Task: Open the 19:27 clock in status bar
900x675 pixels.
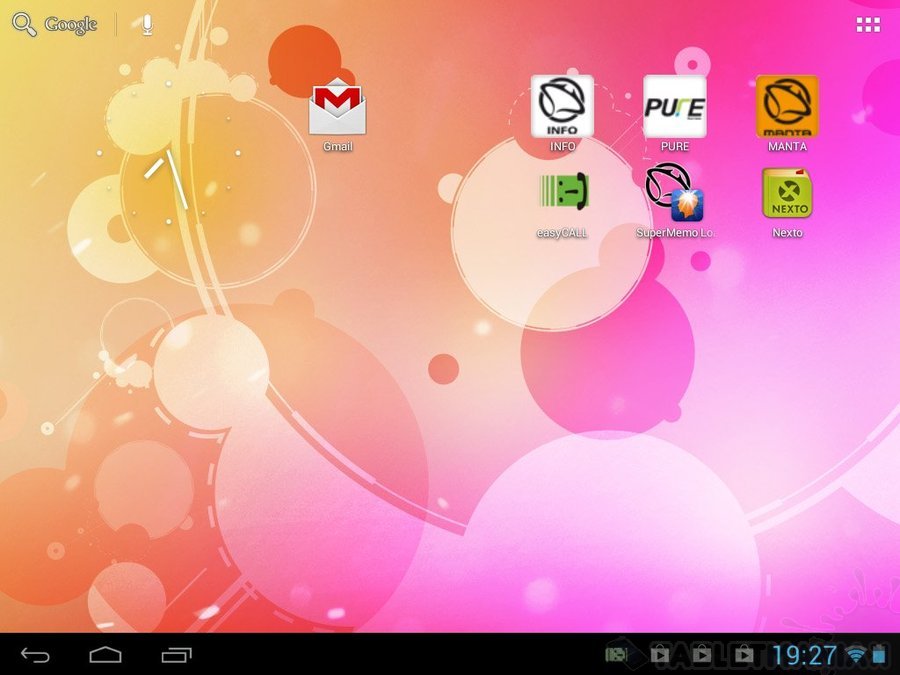Action: pyautogui.click(x=804, y=655)
